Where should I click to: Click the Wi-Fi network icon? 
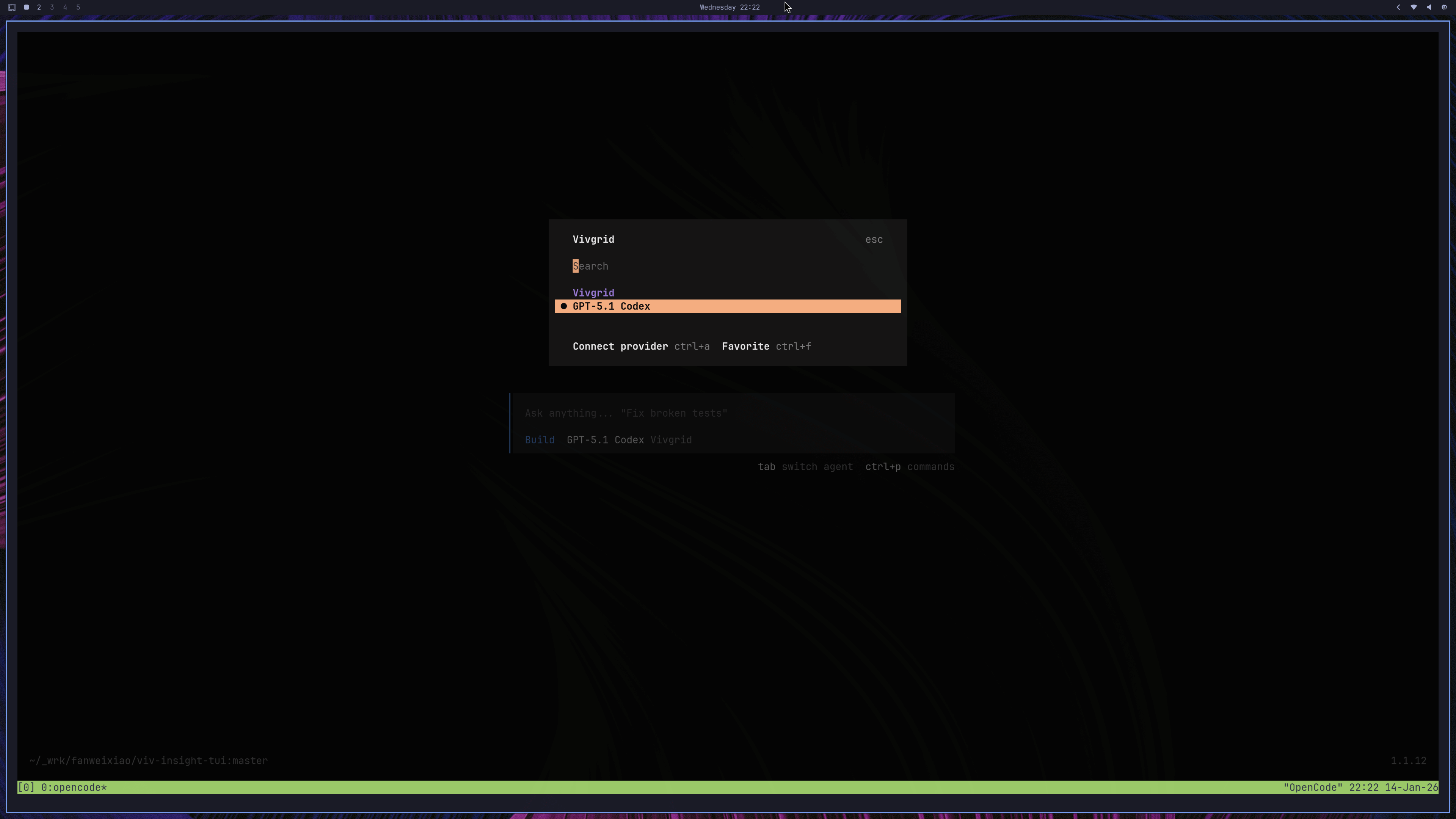(x=1414, y=7)
